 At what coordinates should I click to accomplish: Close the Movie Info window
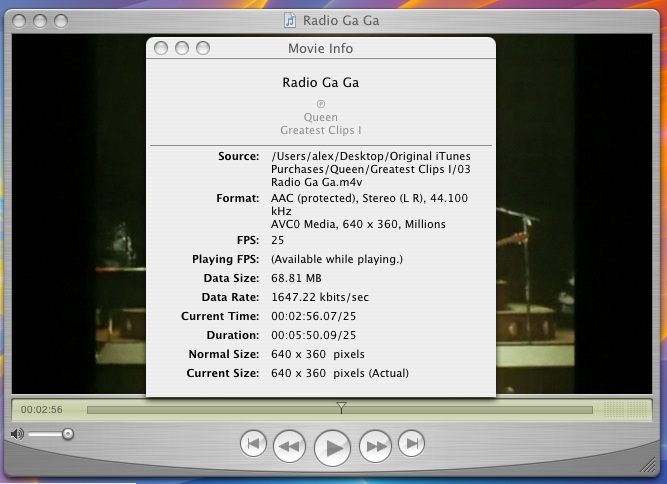pos(161,48)
